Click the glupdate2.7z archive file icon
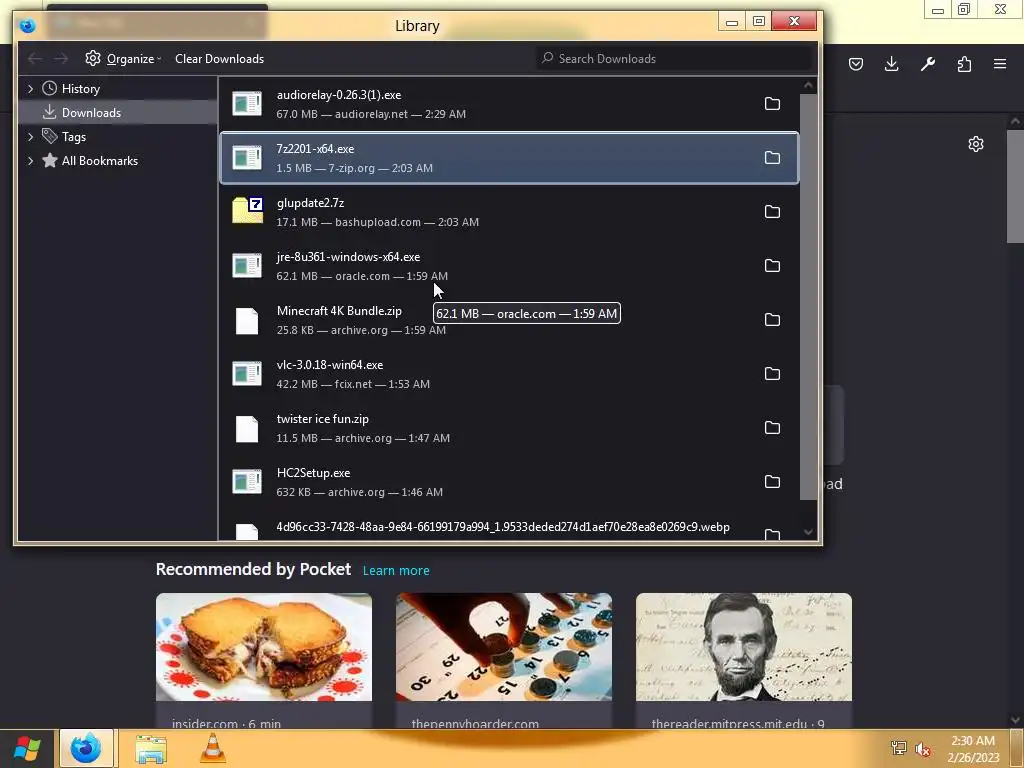The image size is (1024, 768). pos(247,210)
